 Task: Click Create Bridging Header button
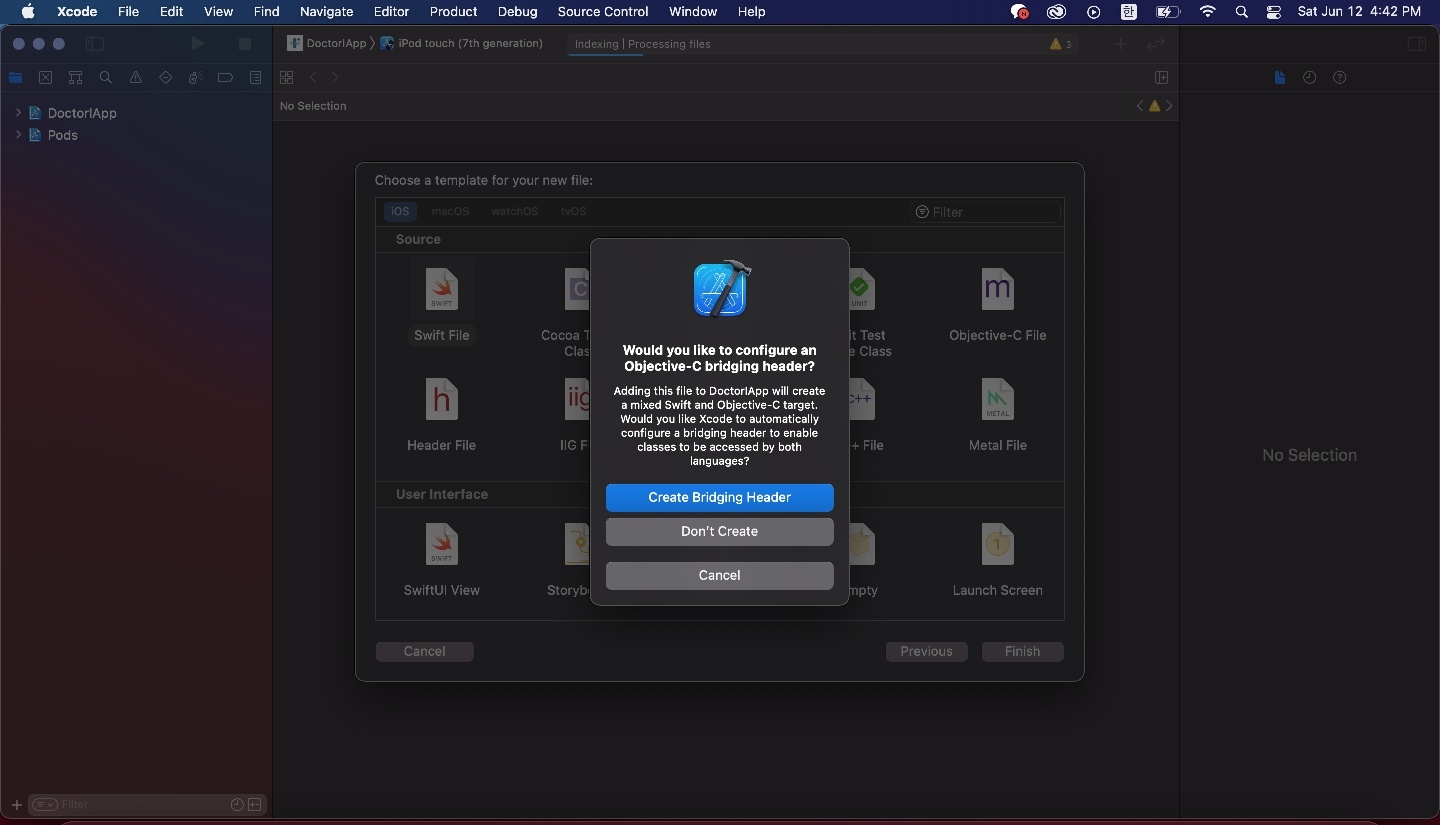(x=719, y=497)
